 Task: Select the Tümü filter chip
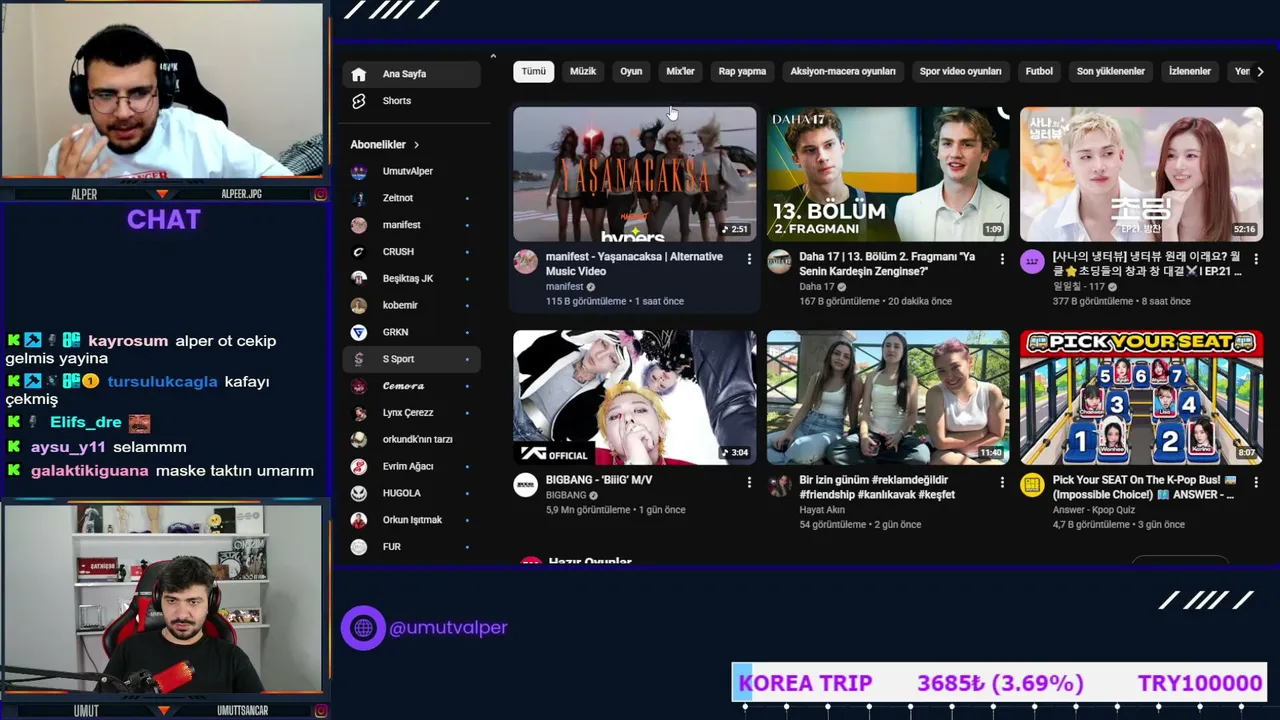coord(534,72)
